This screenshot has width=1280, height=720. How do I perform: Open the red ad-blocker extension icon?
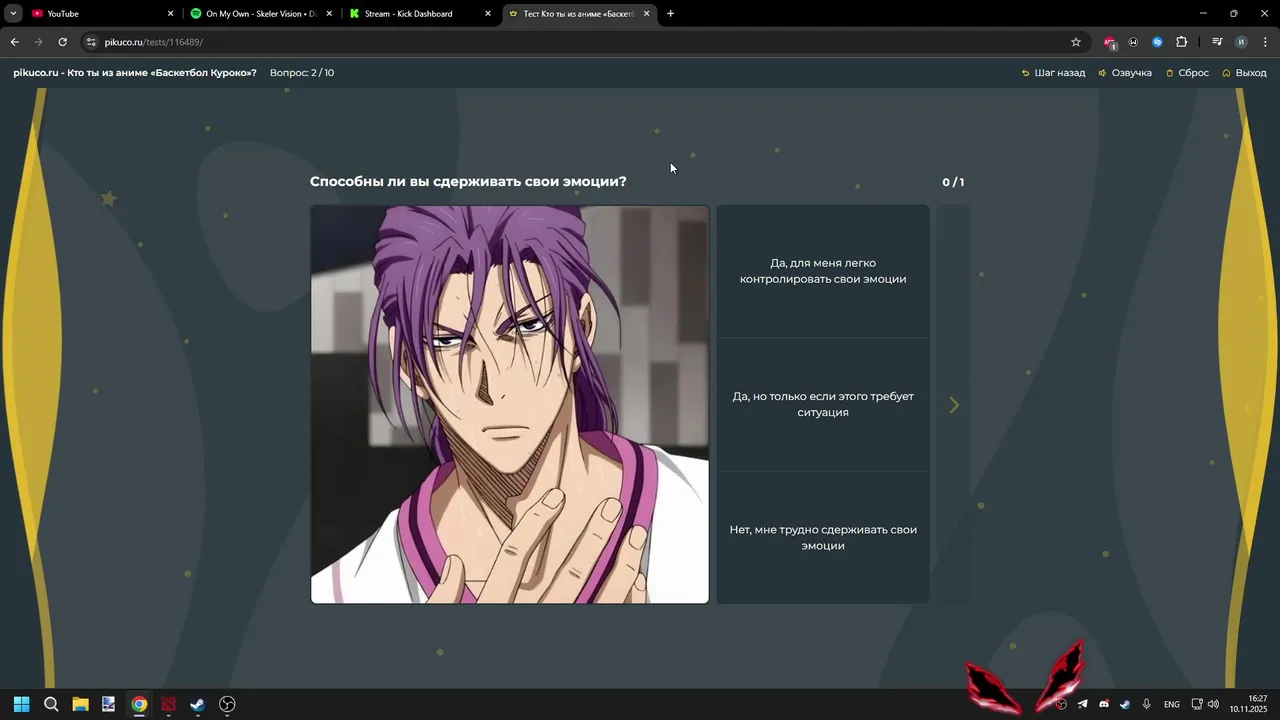pos(1109,42)
